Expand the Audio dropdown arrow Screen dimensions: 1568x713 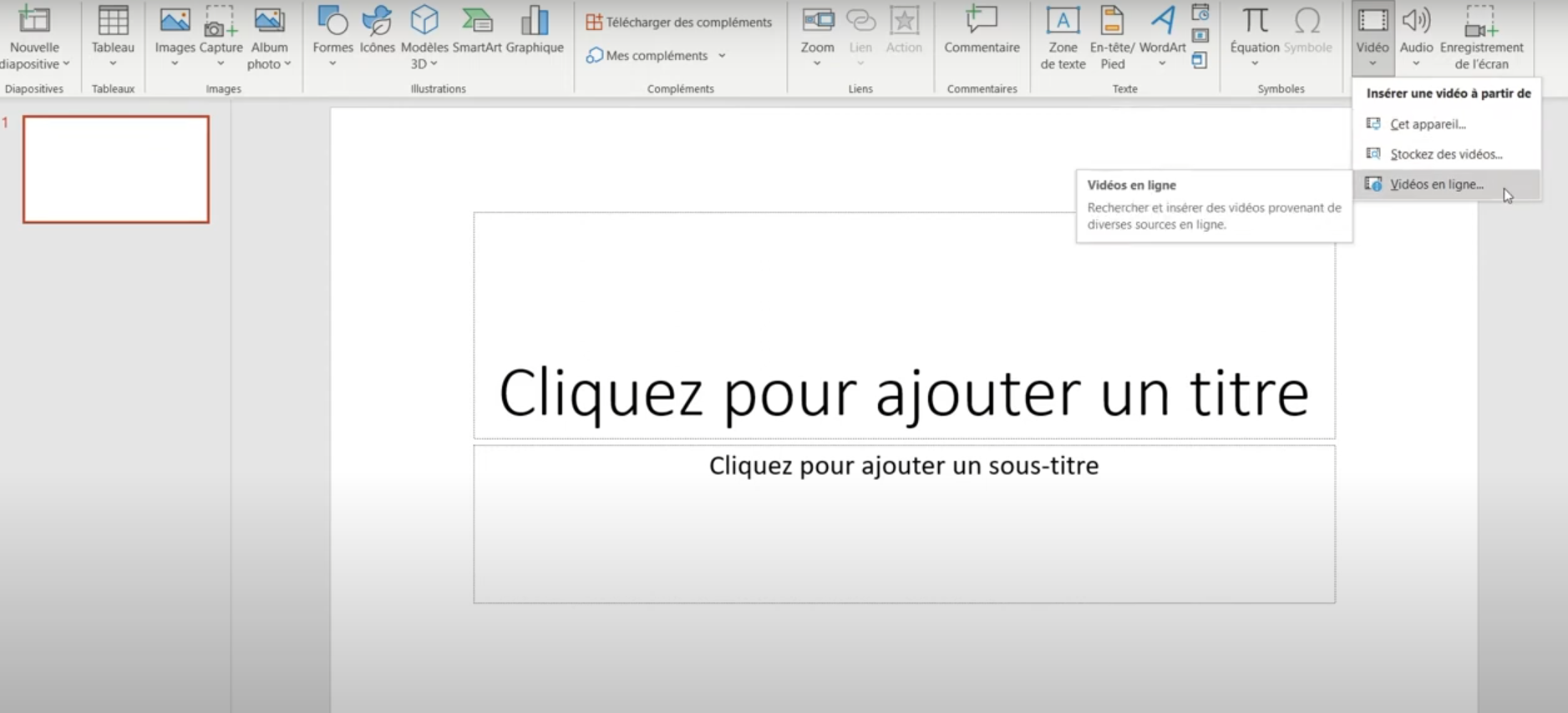[1416, 64]
